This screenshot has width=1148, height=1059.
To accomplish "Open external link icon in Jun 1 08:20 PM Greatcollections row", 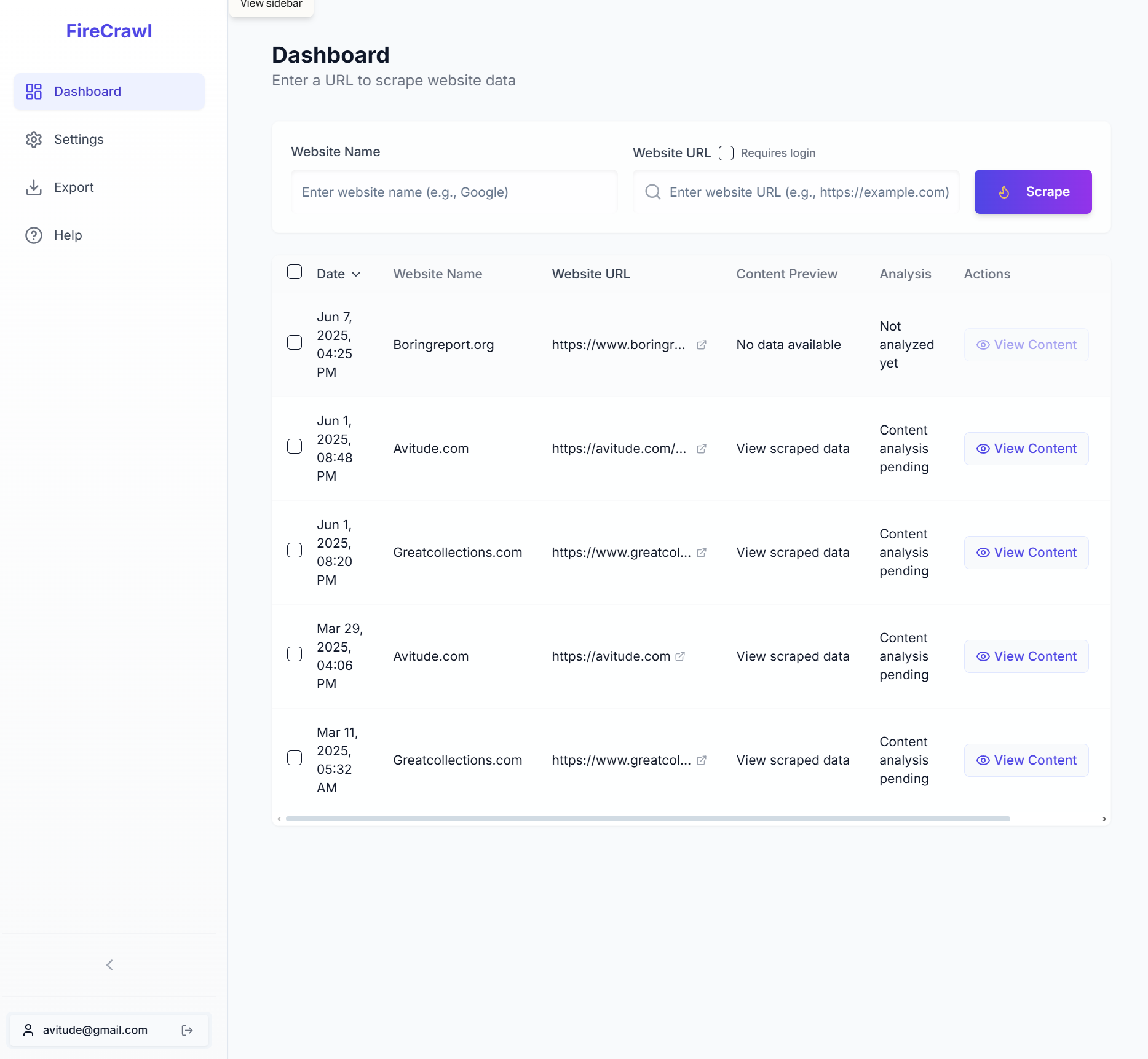I will (701, 553).
